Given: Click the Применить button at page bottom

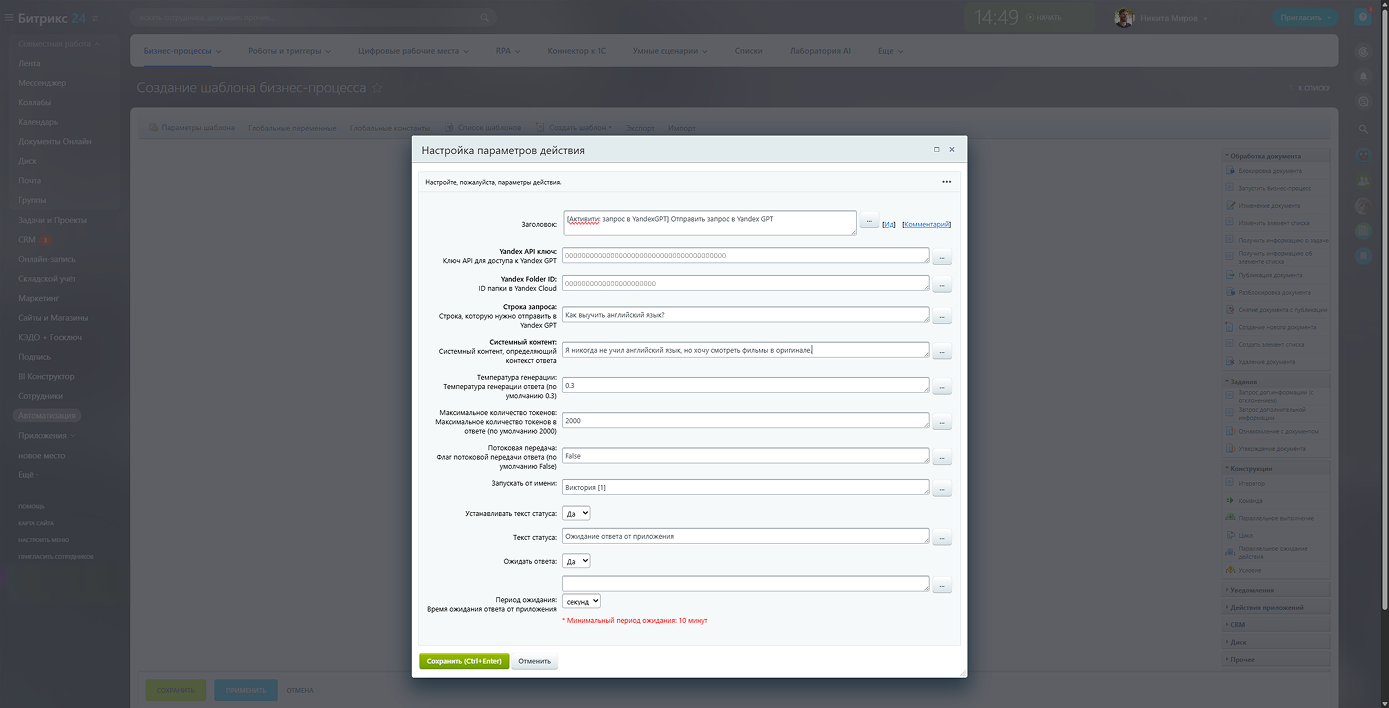Looking at the screenshot, I should pos(245,690).
